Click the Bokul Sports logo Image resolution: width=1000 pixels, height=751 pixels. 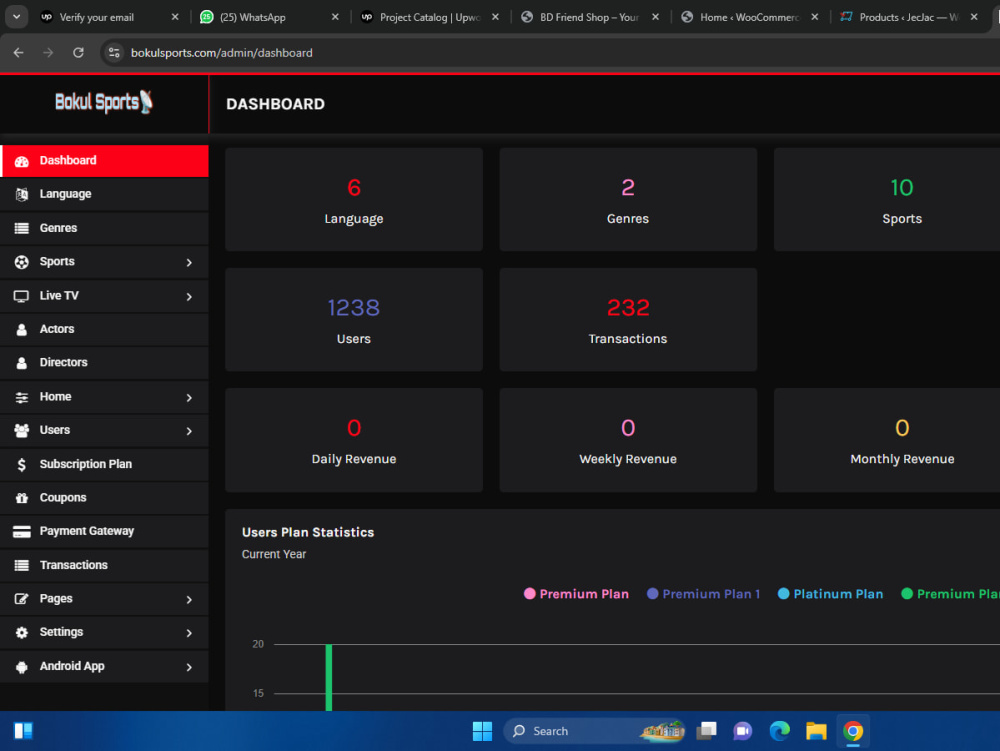coord(104,102)
